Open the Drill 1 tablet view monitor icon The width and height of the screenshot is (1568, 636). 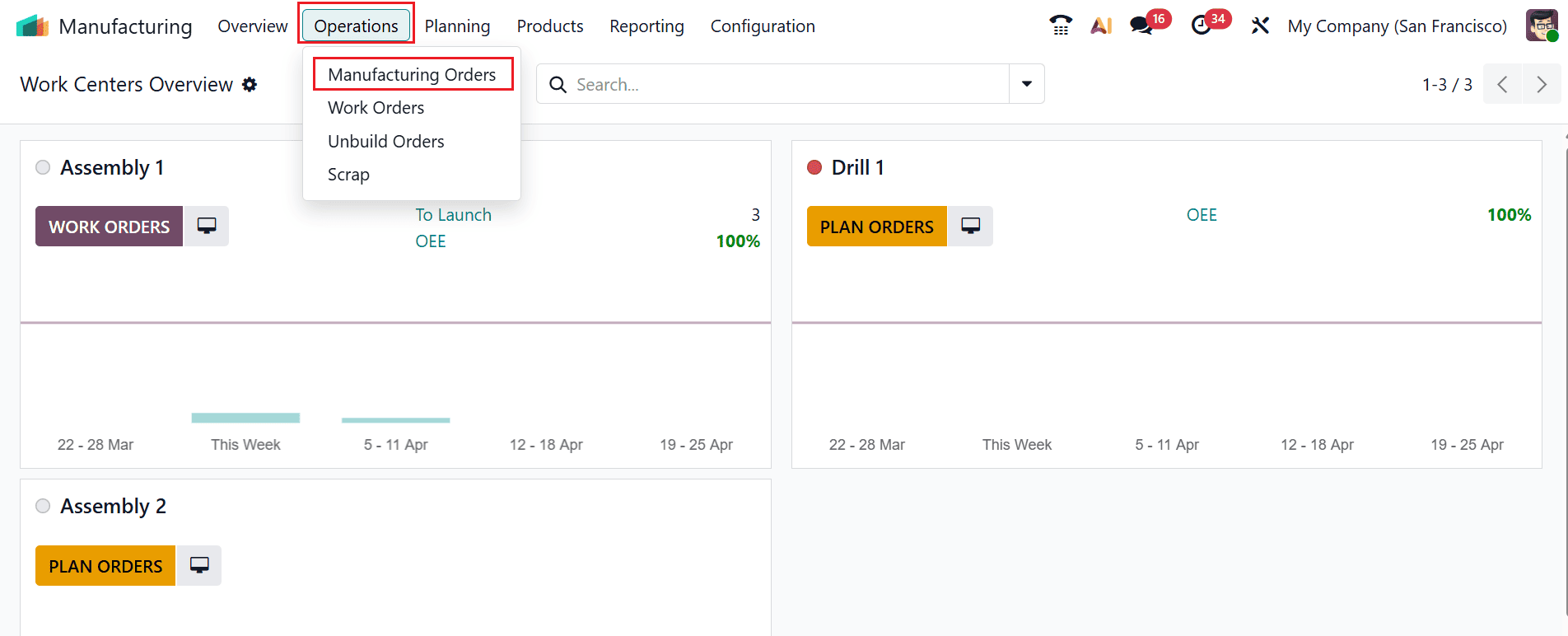[971, 226]
